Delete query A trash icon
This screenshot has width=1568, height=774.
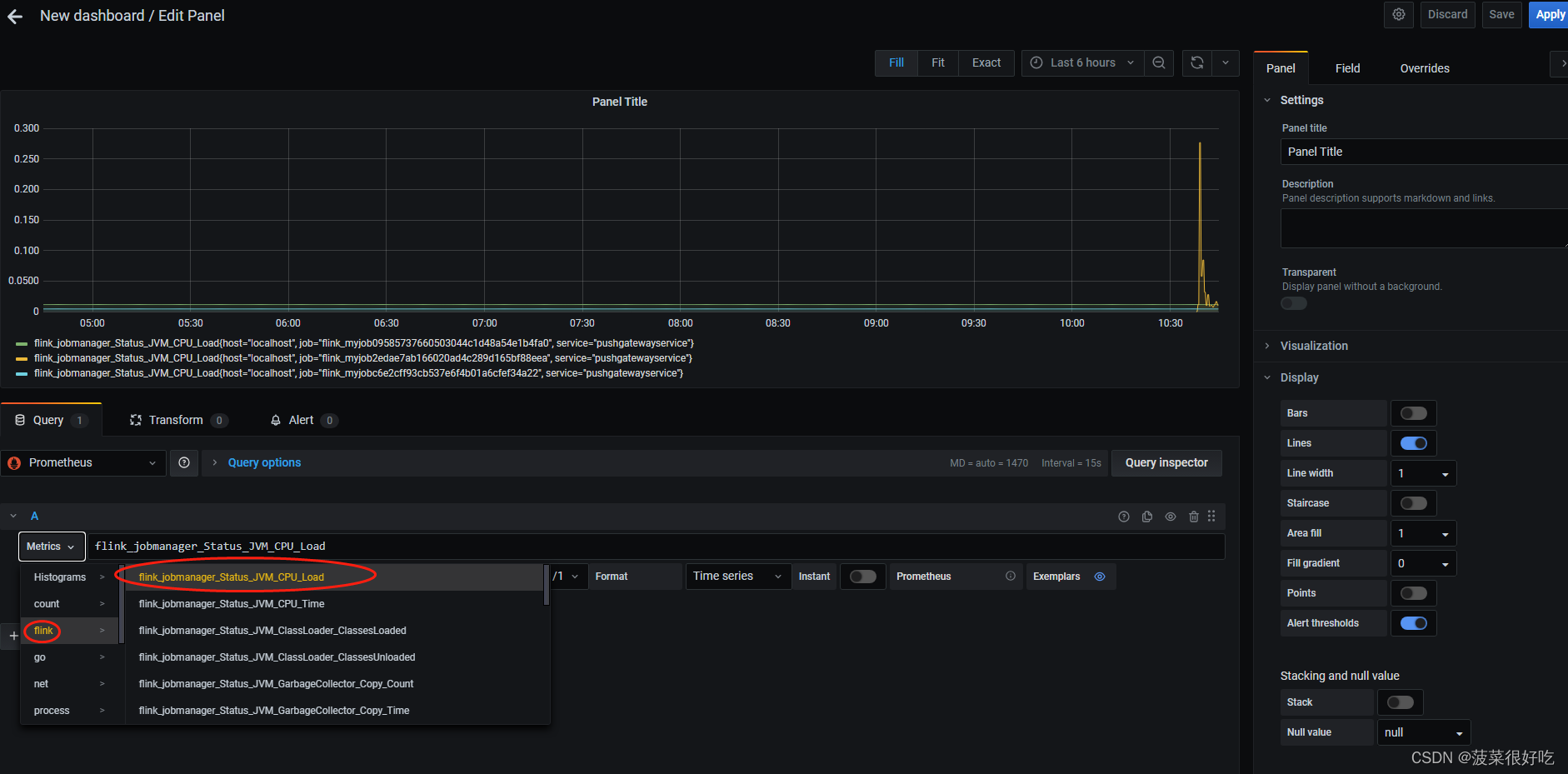coord(1194,517)
